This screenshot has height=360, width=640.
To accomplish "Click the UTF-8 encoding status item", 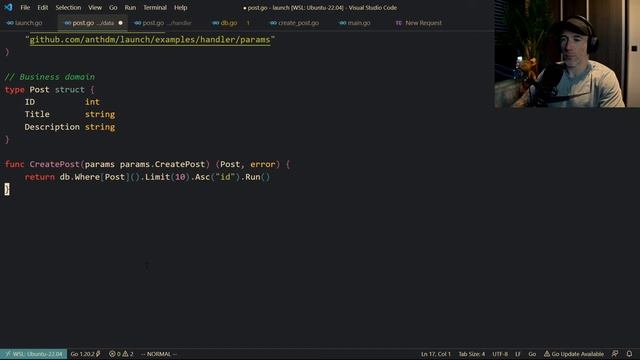I will pyautogui.click(x=500, y=354).
